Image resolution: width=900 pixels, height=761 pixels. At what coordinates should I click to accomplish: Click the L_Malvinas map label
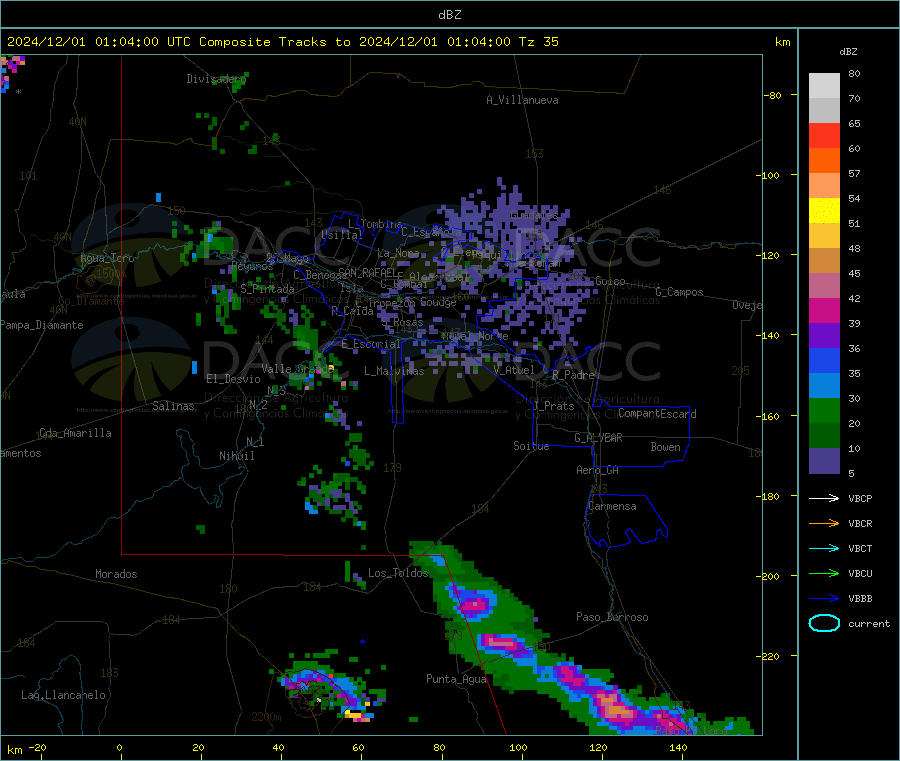point(394,371)
